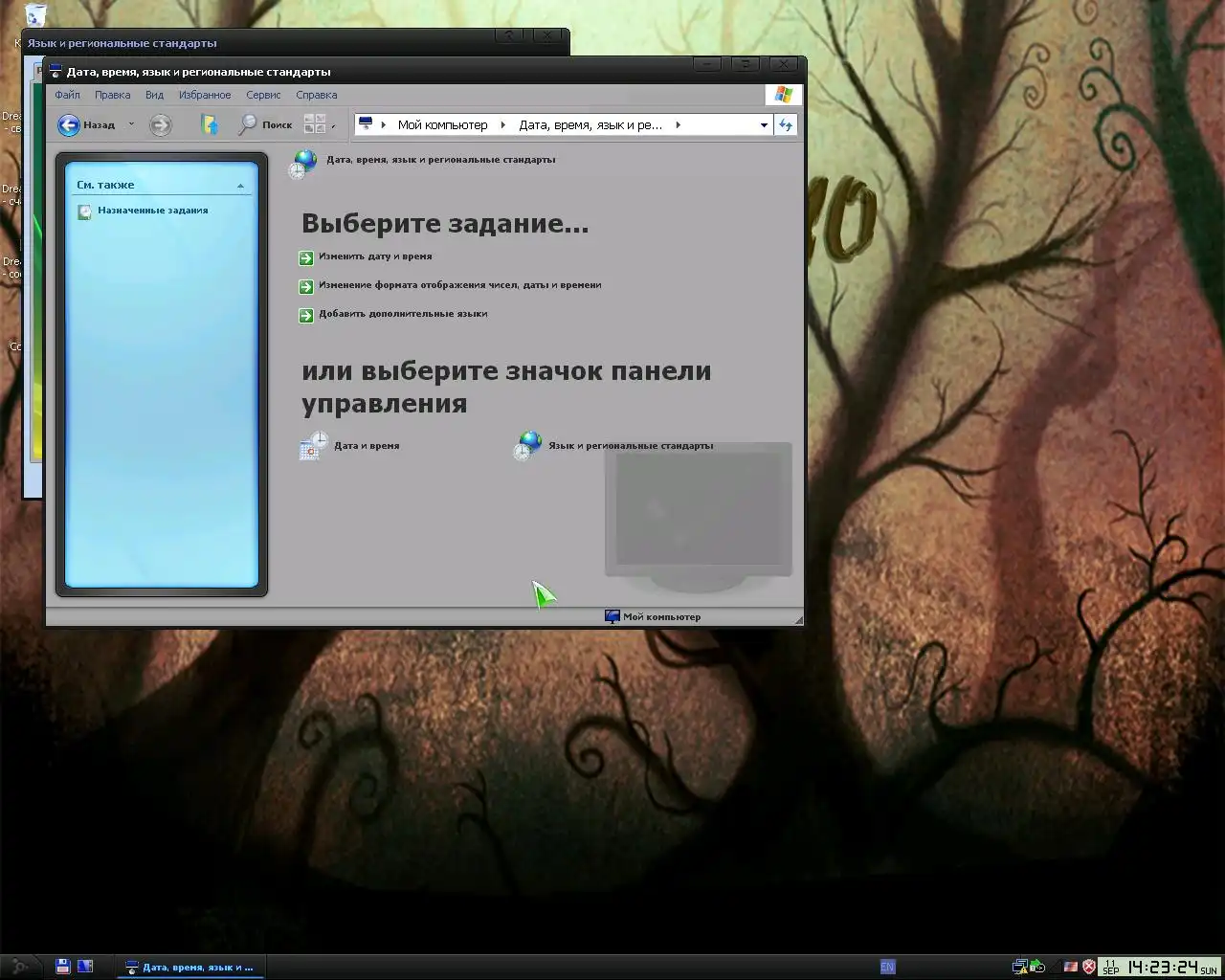Click floppy disk quick launch icon
Screen dimensions: 1225x980
pyautogui.click(x=63, y=967)
